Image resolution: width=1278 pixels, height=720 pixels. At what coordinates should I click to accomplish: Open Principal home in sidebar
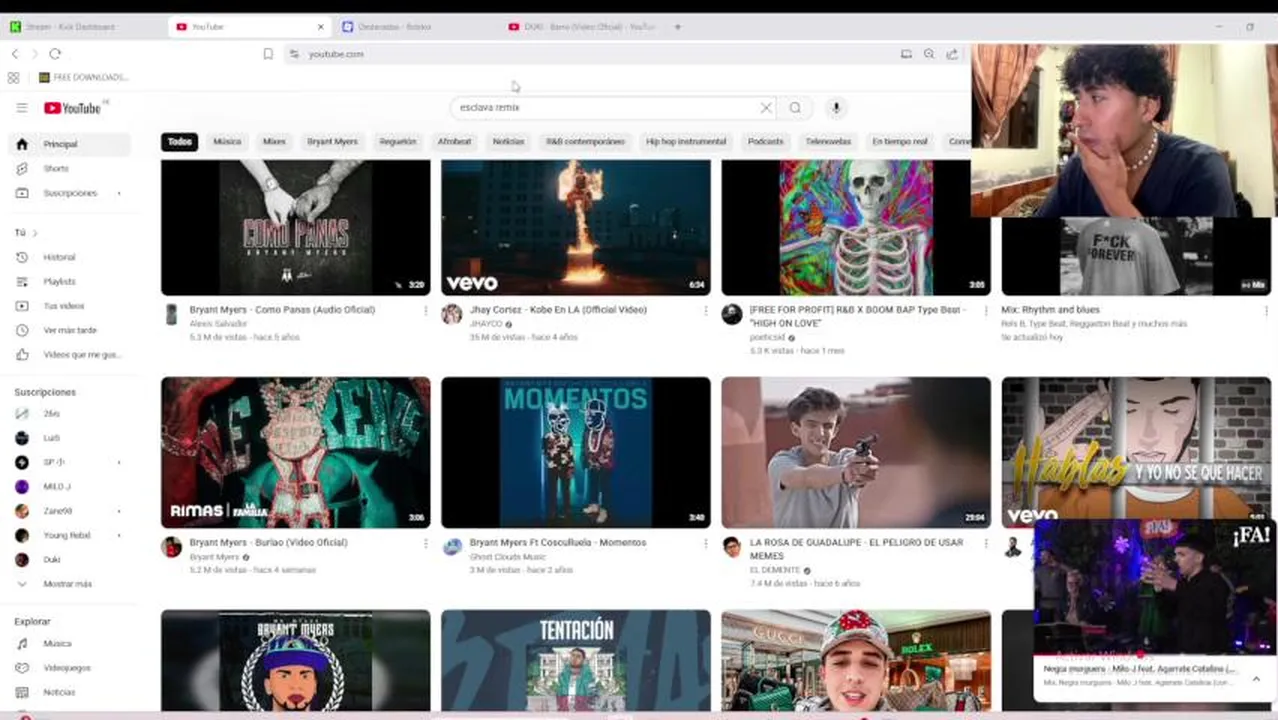click(70, 144)
